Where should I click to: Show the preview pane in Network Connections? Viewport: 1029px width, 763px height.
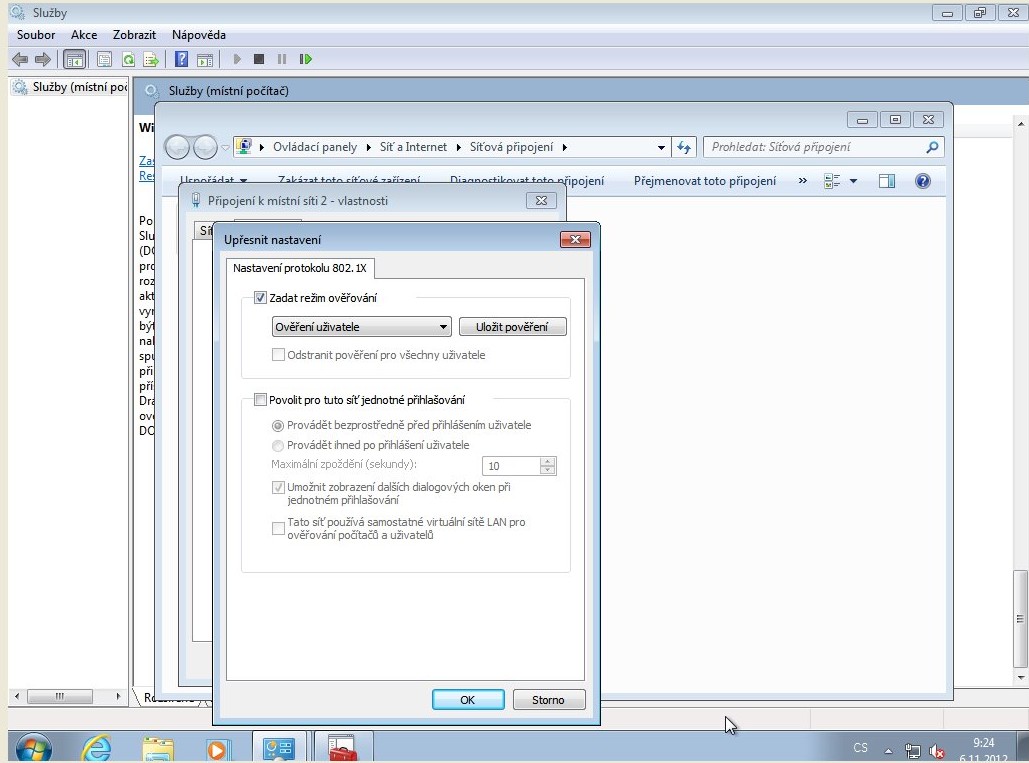tap(886, 181)
